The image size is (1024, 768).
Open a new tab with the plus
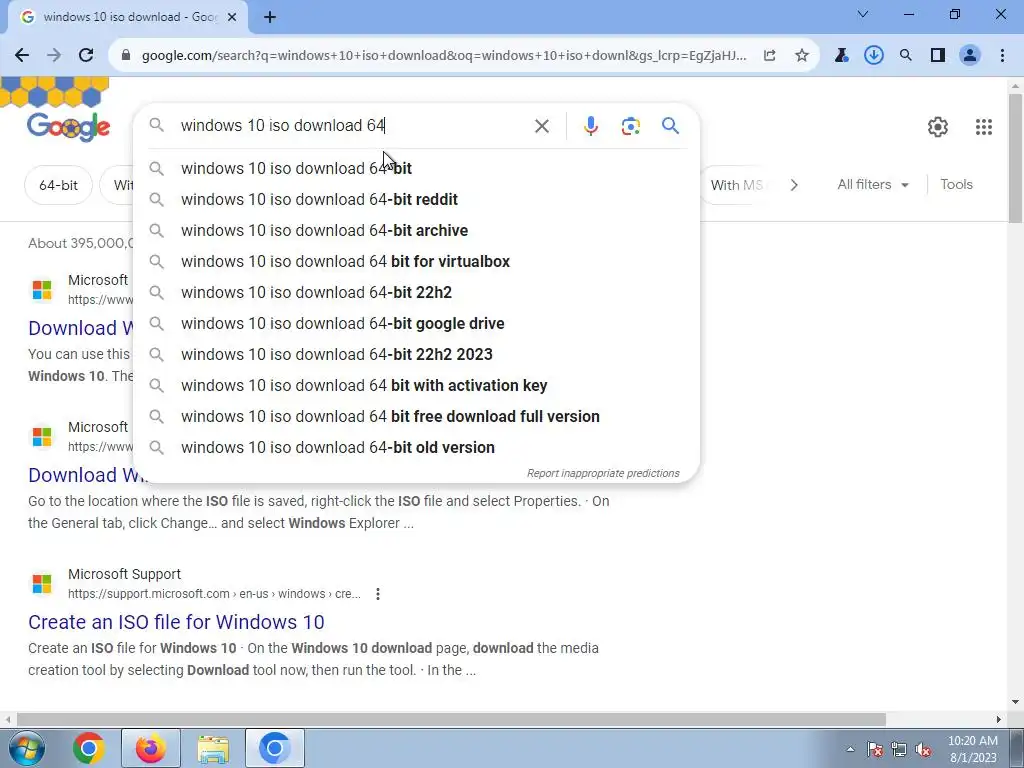(x=270, y=17)
